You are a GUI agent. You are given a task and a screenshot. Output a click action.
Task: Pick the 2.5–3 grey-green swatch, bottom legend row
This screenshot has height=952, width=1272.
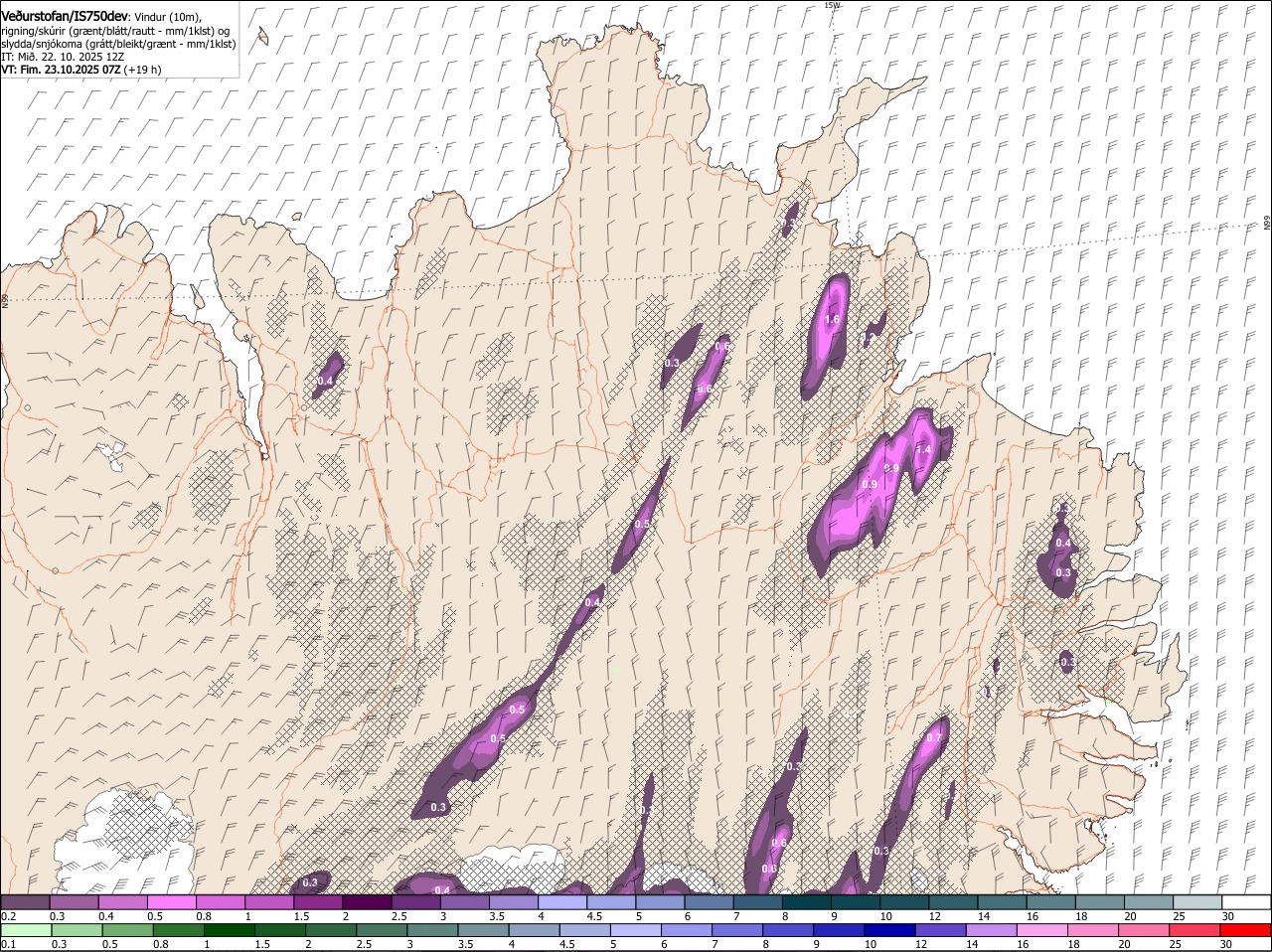pyautogui.click(x=382, y=930)
